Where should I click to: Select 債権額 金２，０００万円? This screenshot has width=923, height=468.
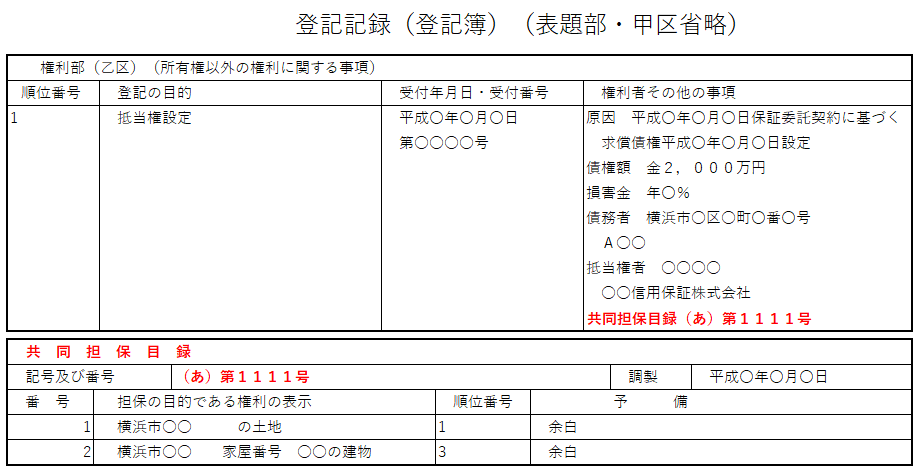click(x=676, y=168)
